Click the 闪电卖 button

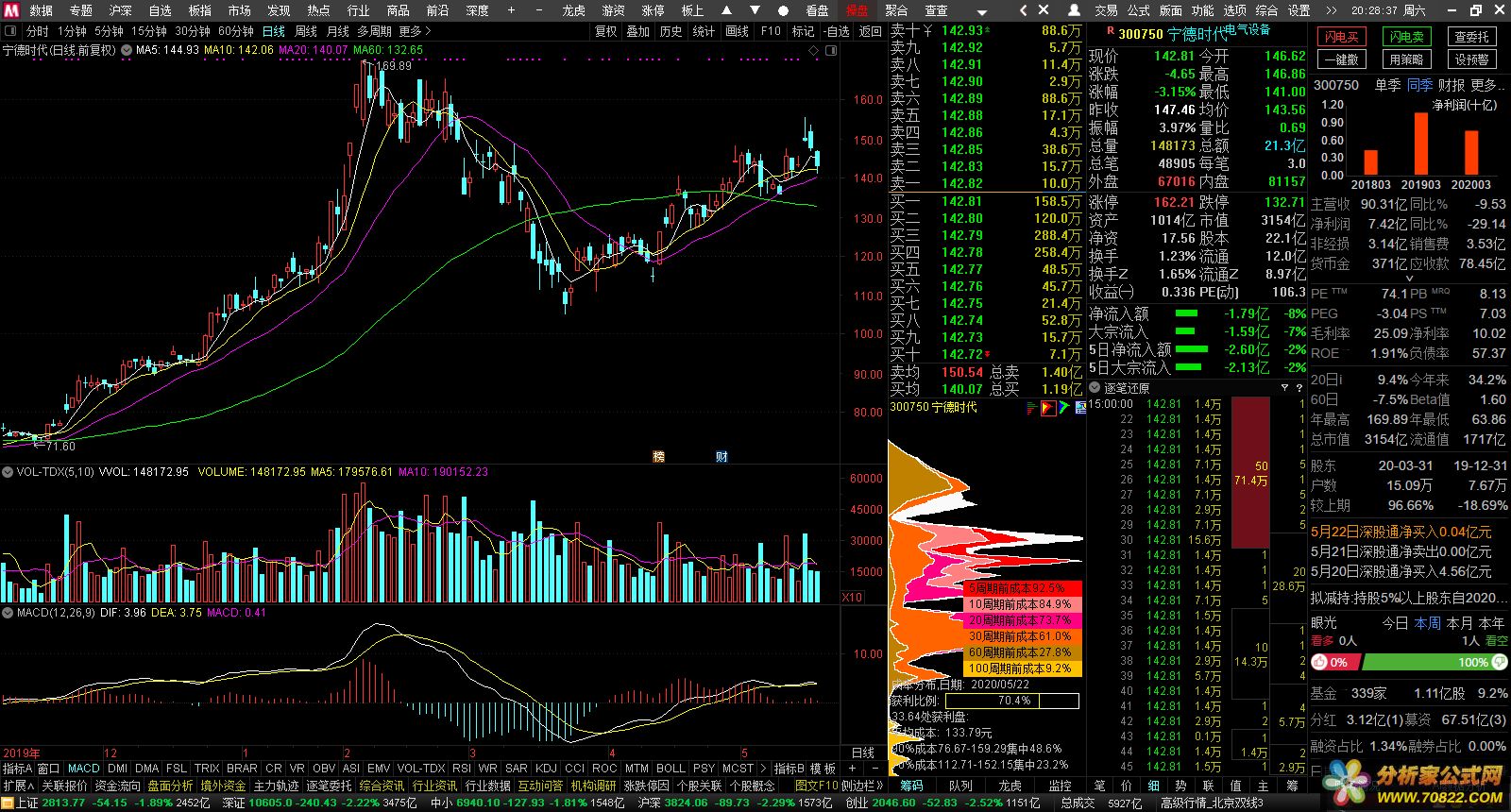[1406, 37]
